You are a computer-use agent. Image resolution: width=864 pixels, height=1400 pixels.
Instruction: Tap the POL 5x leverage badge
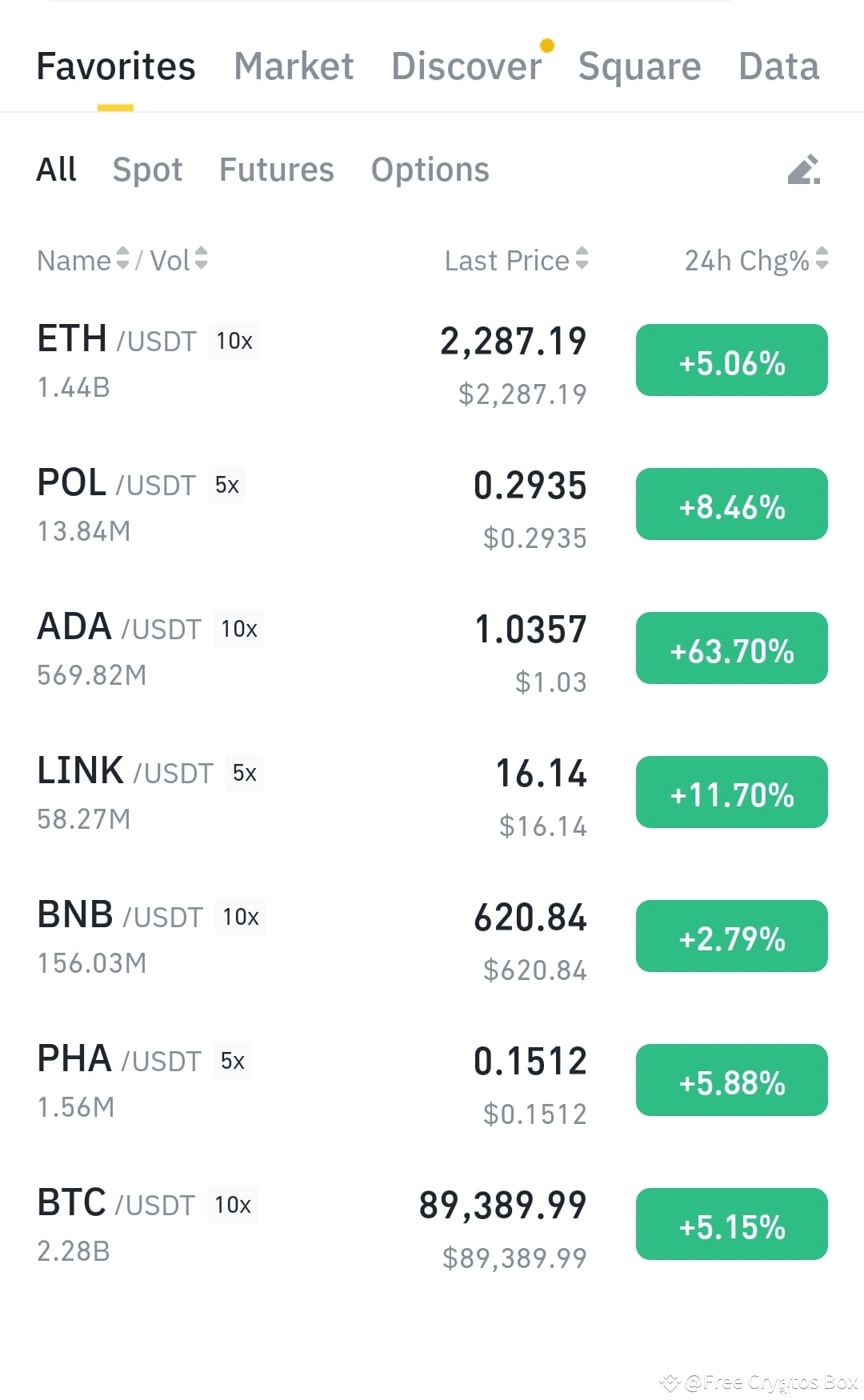pyautogui.click(x=226, y=485)
